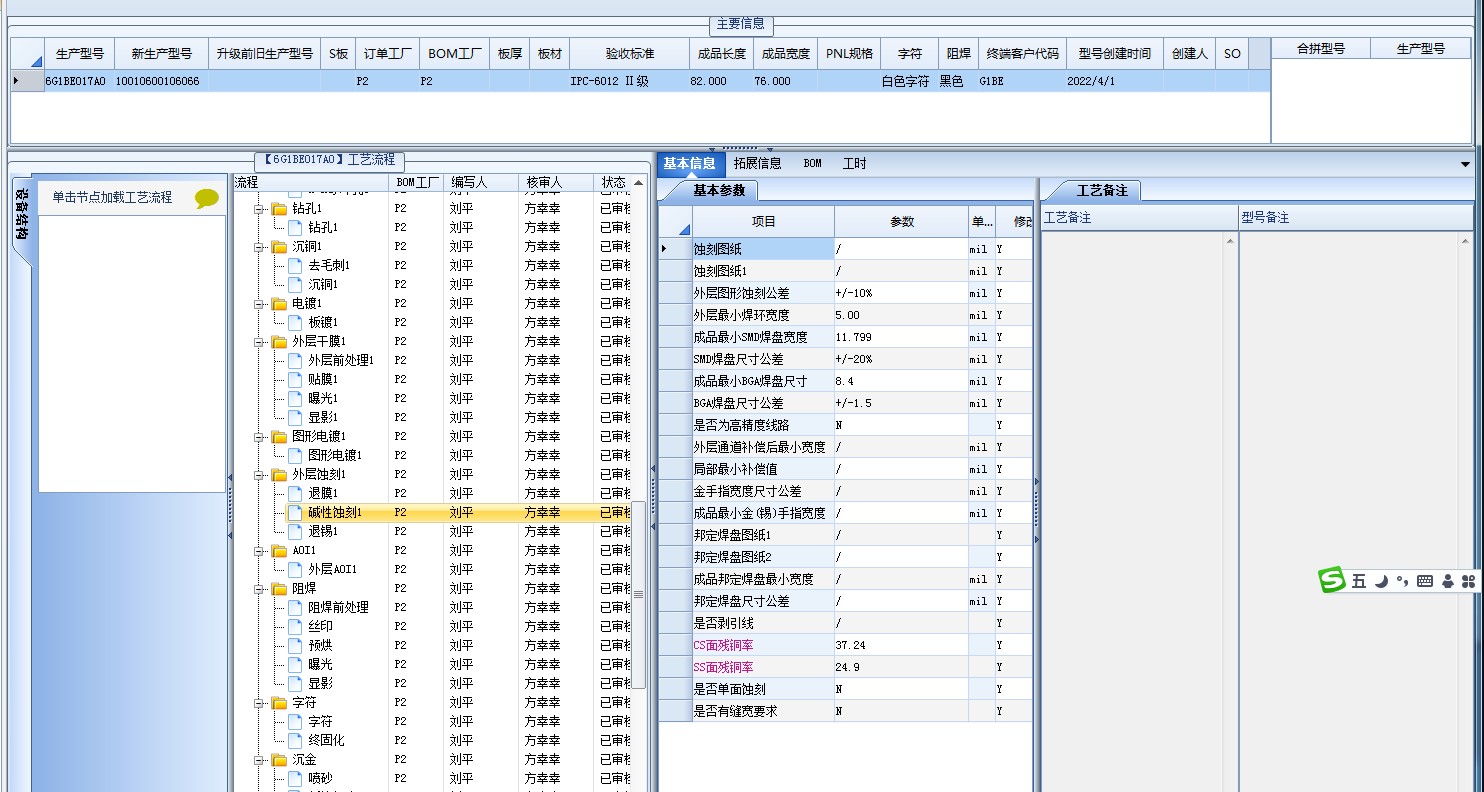Collapse the 电镀1 tree node
Screen dimensions: 1484x792
pos(259,303)
